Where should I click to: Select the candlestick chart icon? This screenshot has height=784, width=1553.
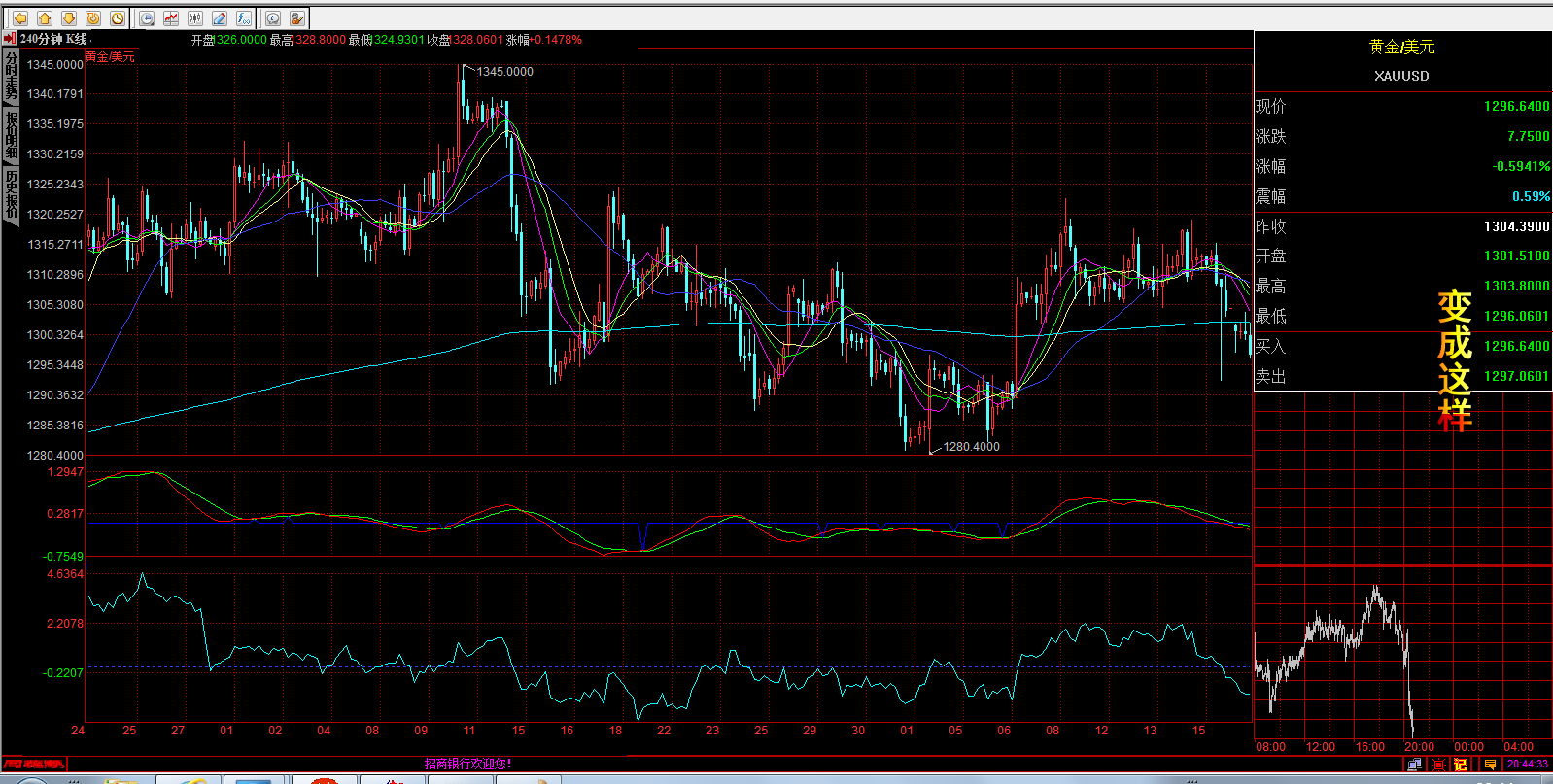tap(195, 17)
